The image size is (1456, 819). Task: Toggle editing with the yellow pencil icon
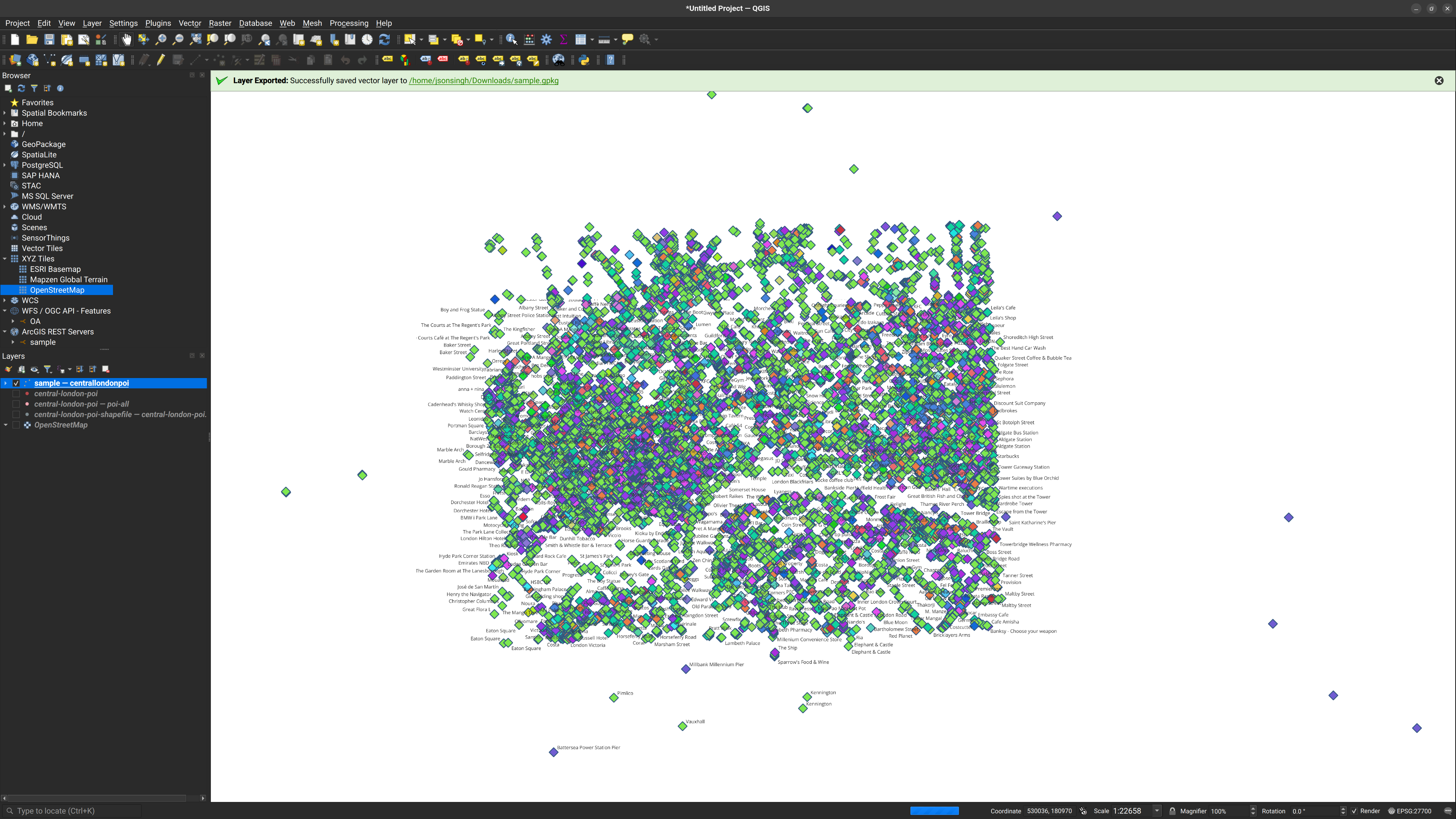tap(161, 60)
